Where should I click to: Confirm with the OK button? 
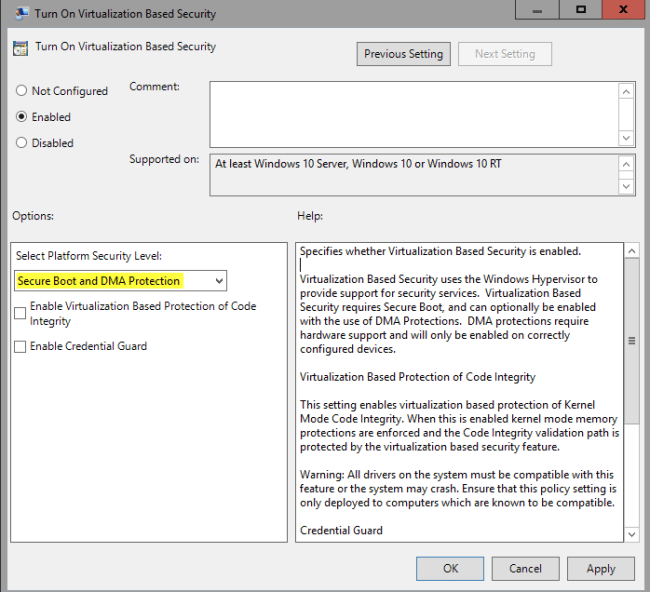450,568
